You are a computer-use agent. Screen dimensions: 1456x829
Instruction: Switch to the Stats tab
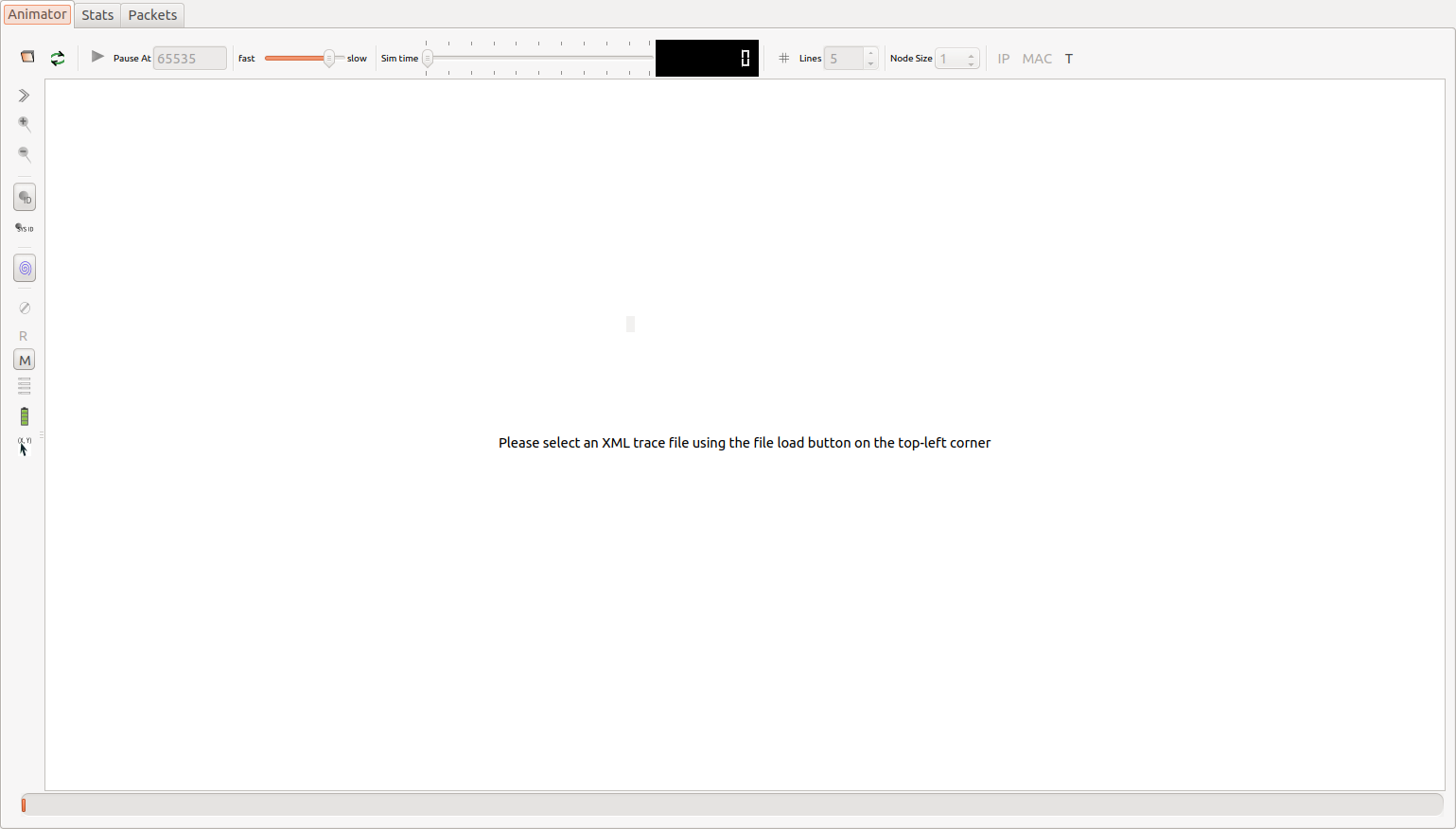point(97,15)
